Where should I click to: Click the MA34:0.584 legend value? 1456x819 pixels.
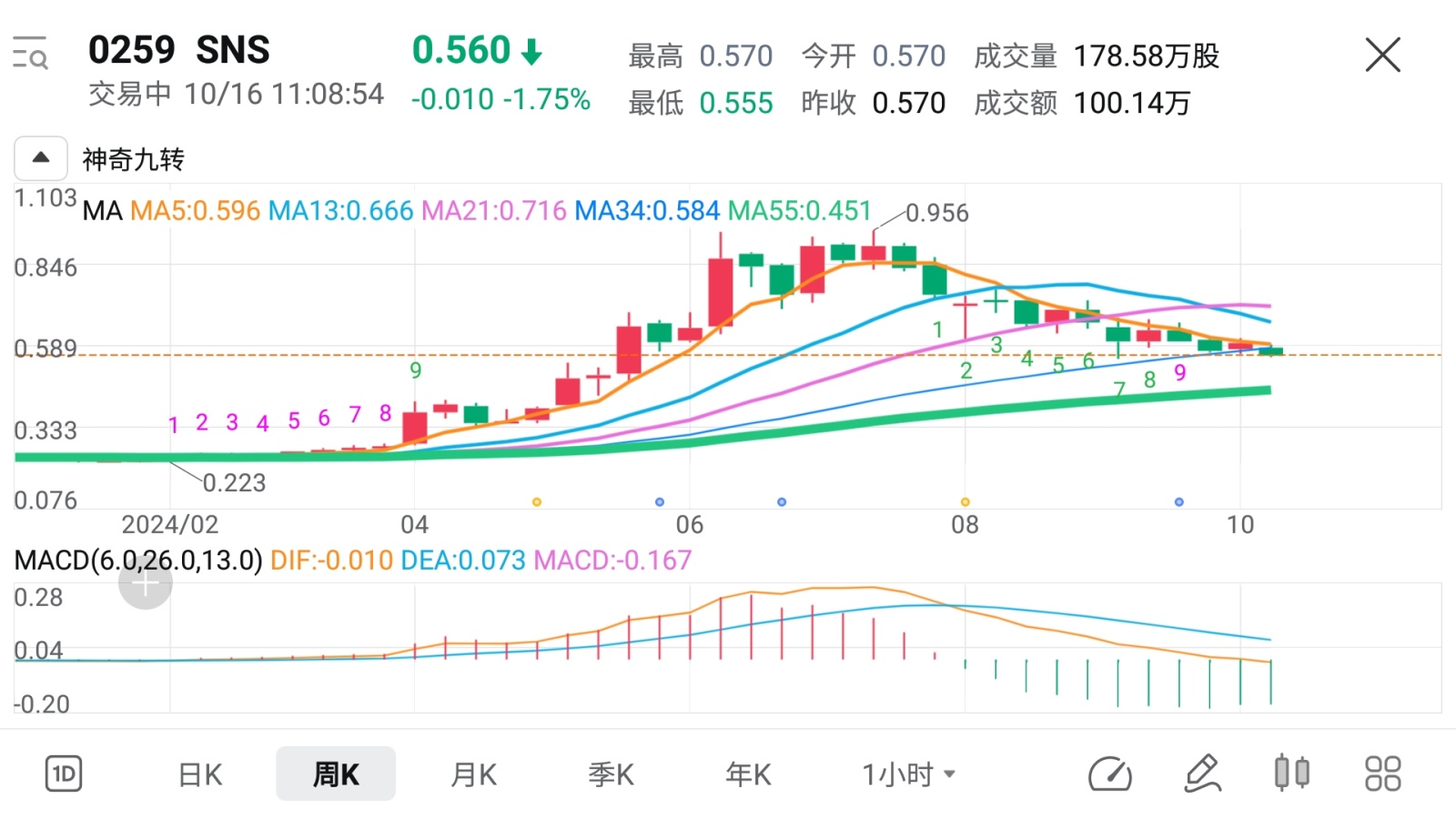click(x=647, y=211)
